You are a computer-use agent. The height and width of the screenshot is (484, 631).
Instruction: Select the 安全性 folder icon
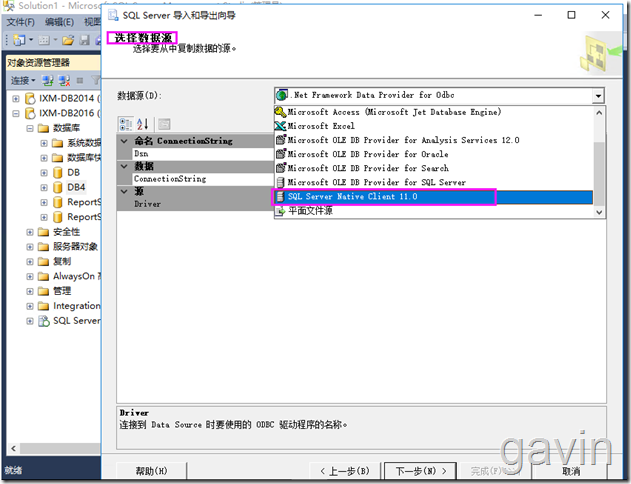point(43,232)
